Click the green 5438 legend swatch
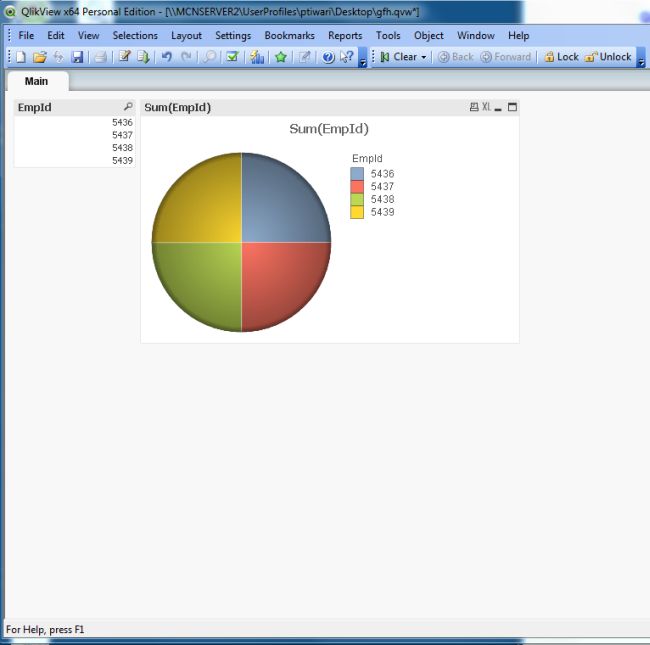650x645 pixels. coord(357,199)
